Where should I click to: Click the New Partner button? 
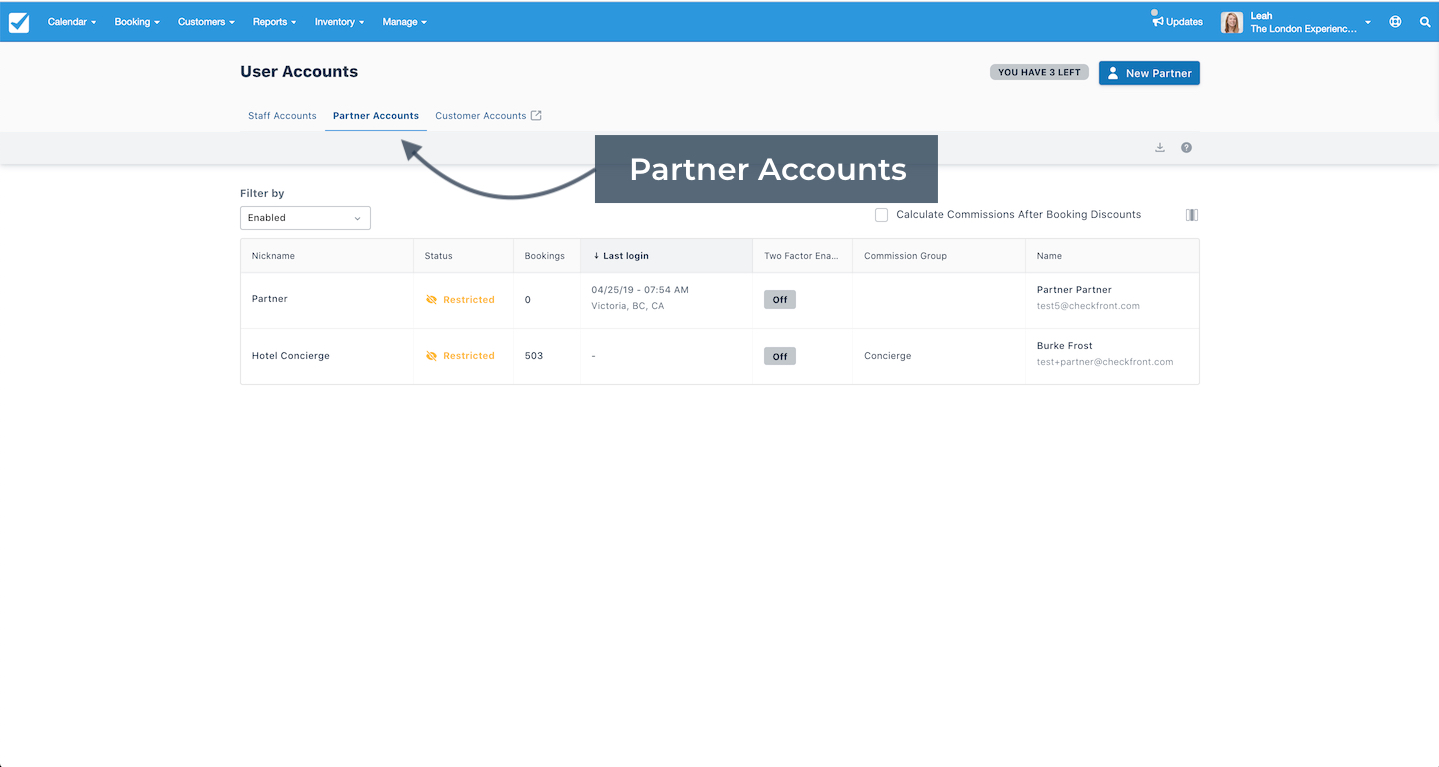(1149, 73)
